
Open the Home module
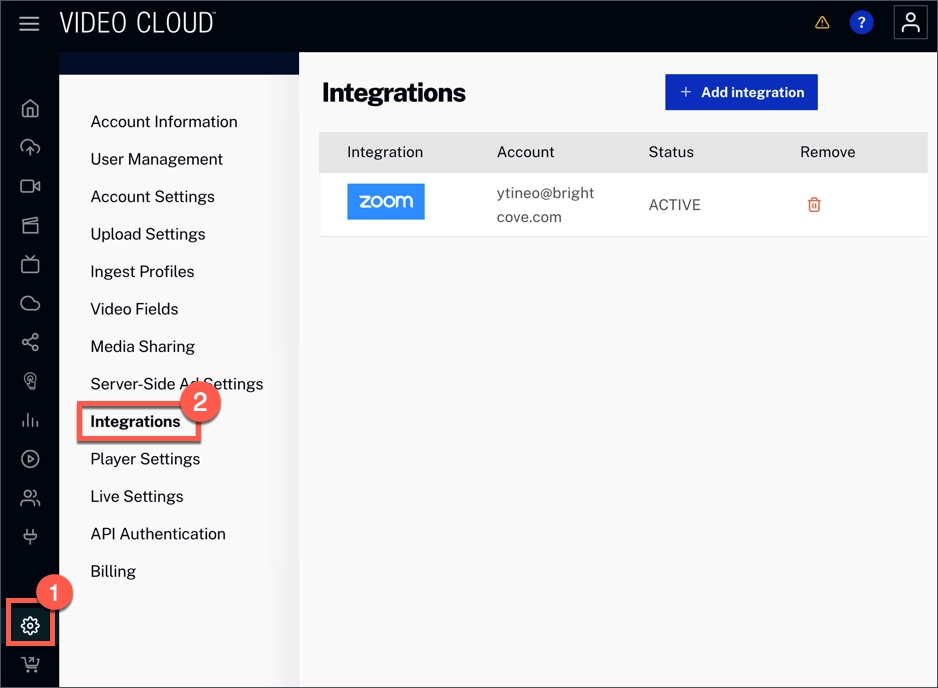[29, 108]
